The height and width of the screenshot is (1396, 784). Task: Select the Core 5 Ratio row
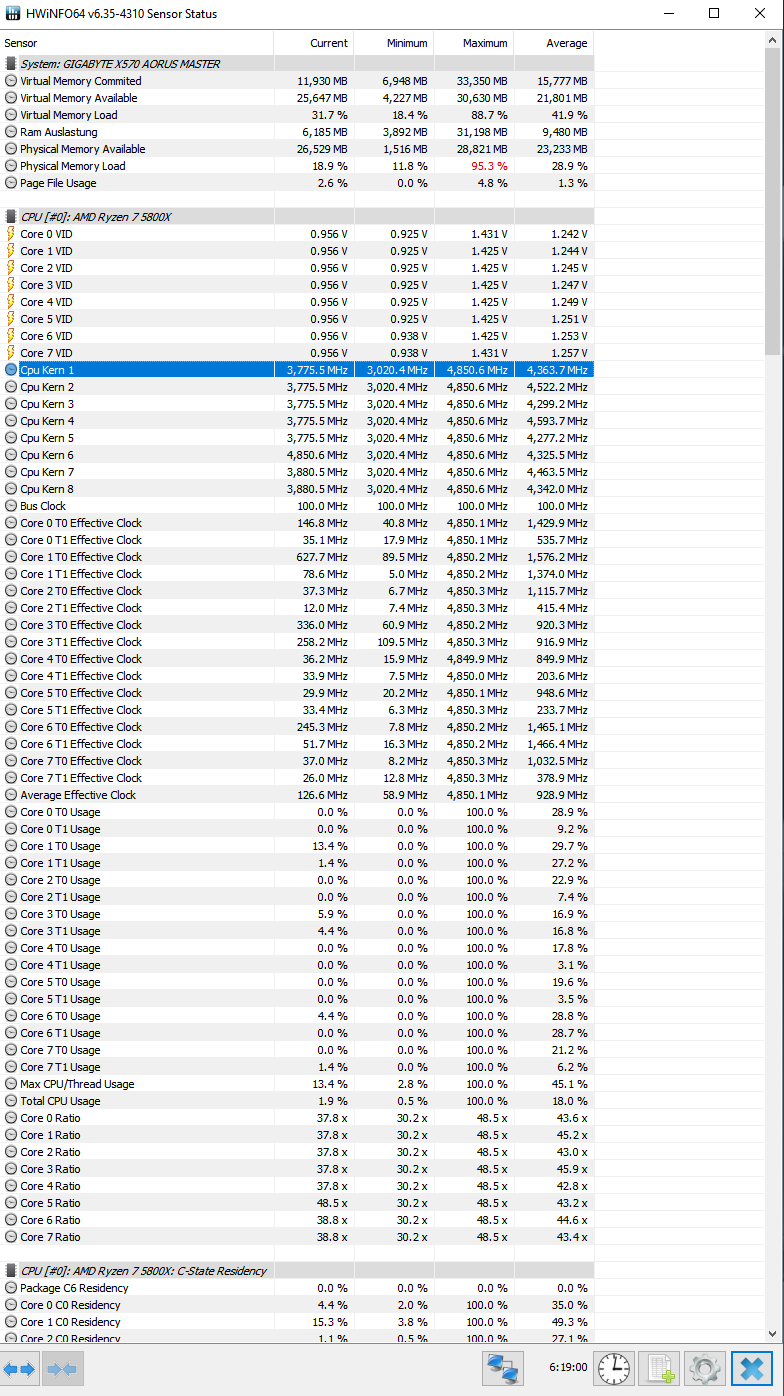tap(297, 1203)
